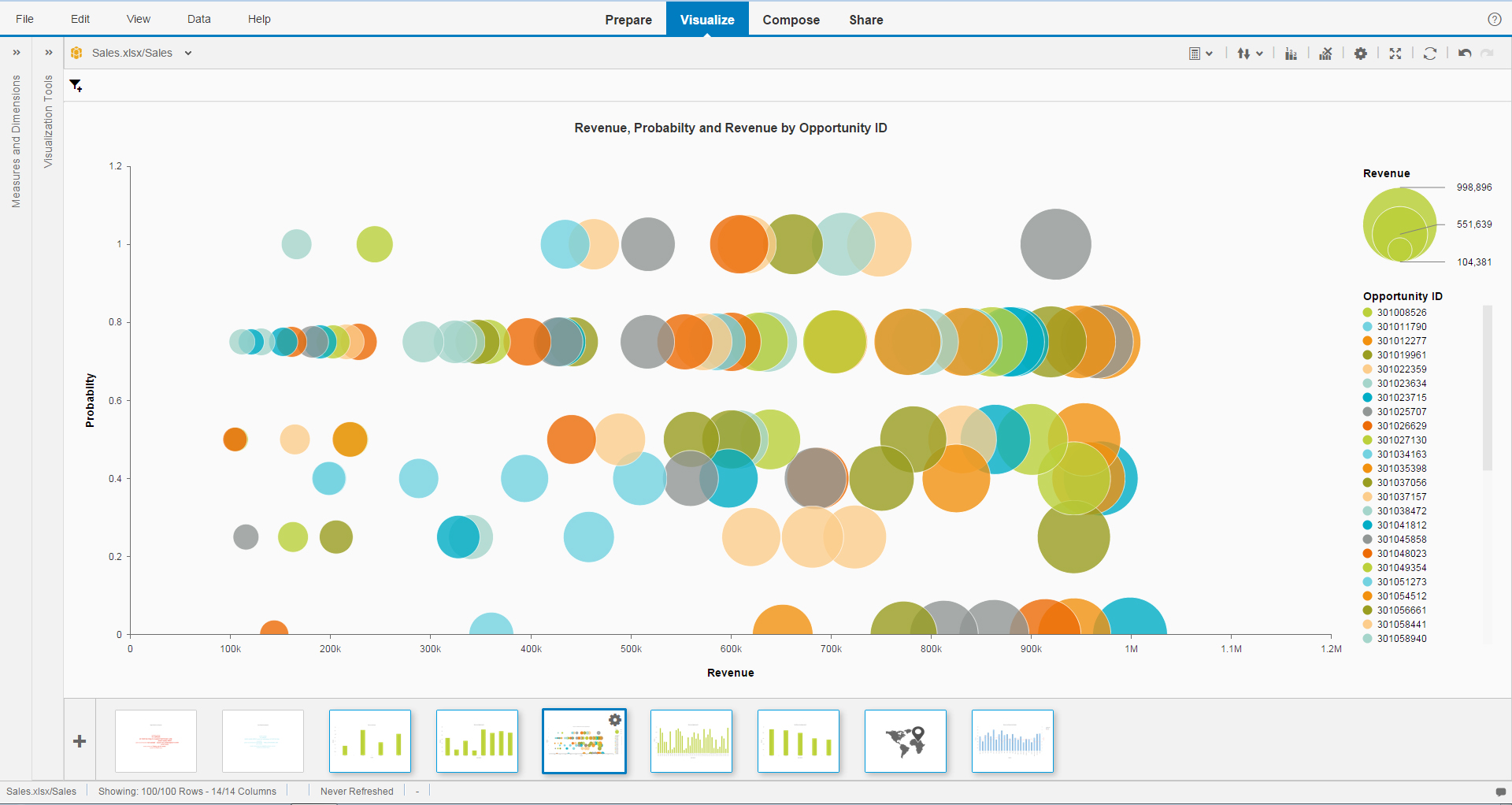
Task: Expand the Measures and Dimensions side panel
Action: tap(17, 53)
